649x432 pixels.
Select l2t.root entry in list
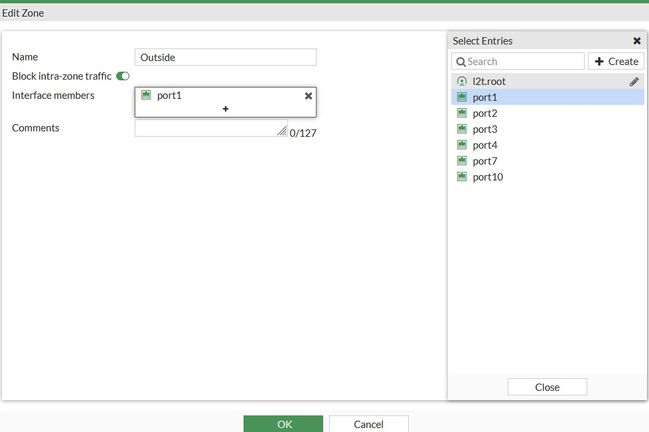pyautogui.click(x=547, y=82)
